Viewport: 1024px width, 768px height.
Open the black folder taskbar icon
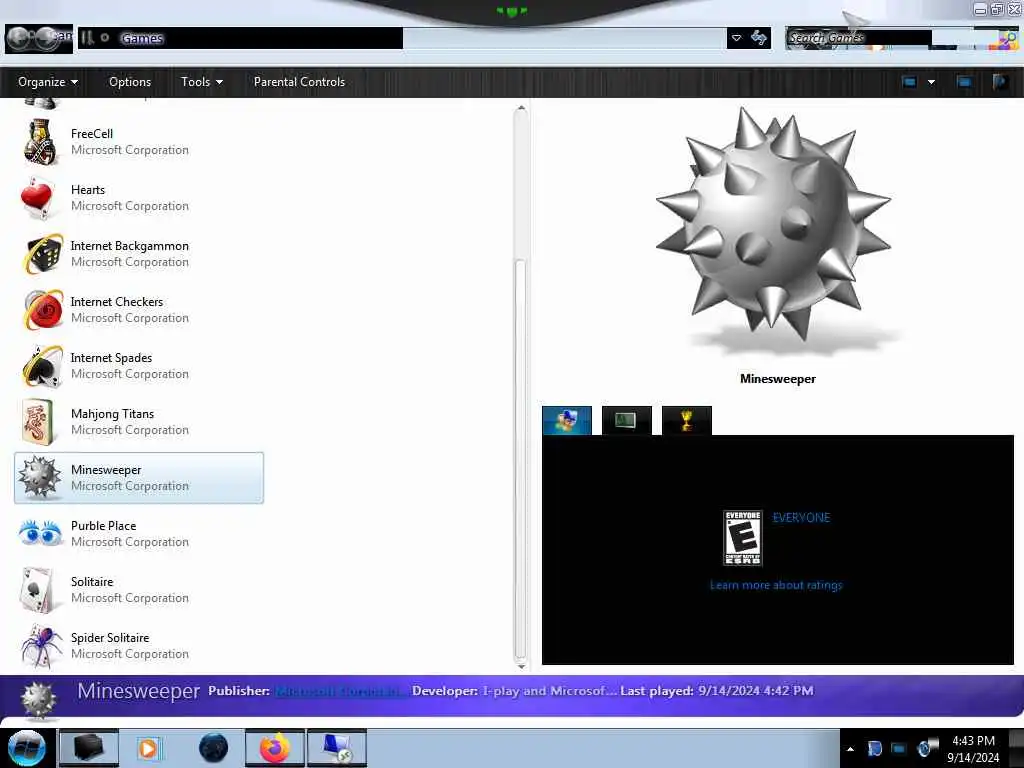coord(88,748)
